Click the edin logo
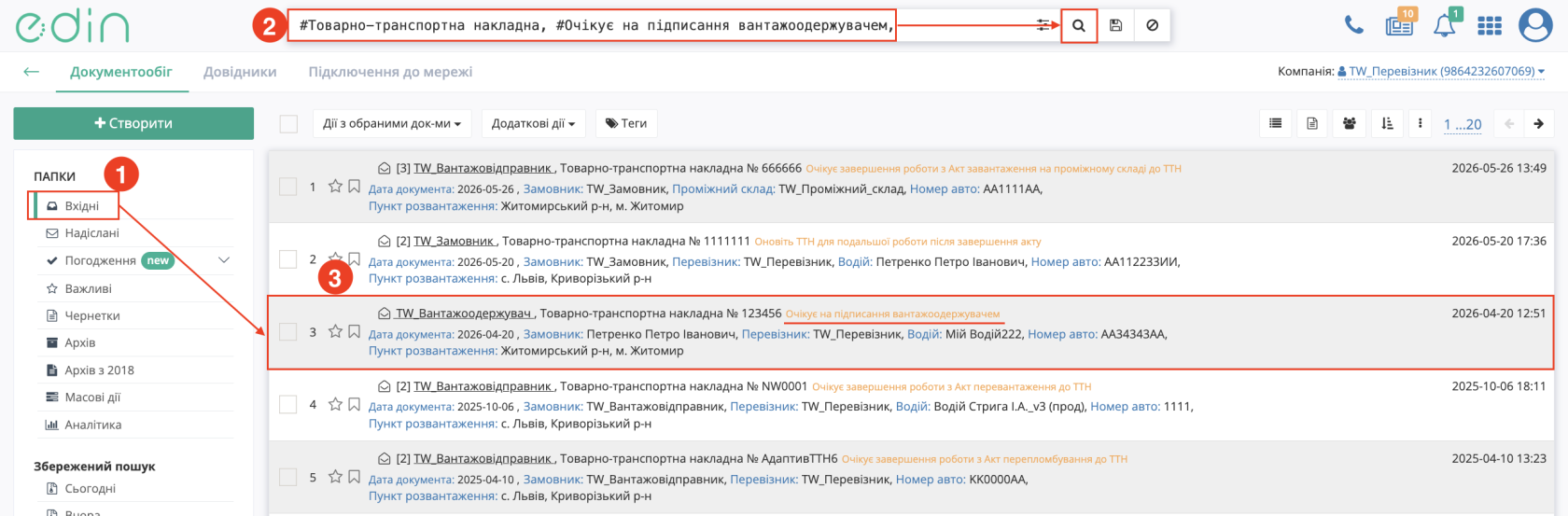This screenshot has height=516, width=1568. coord(72,26)
